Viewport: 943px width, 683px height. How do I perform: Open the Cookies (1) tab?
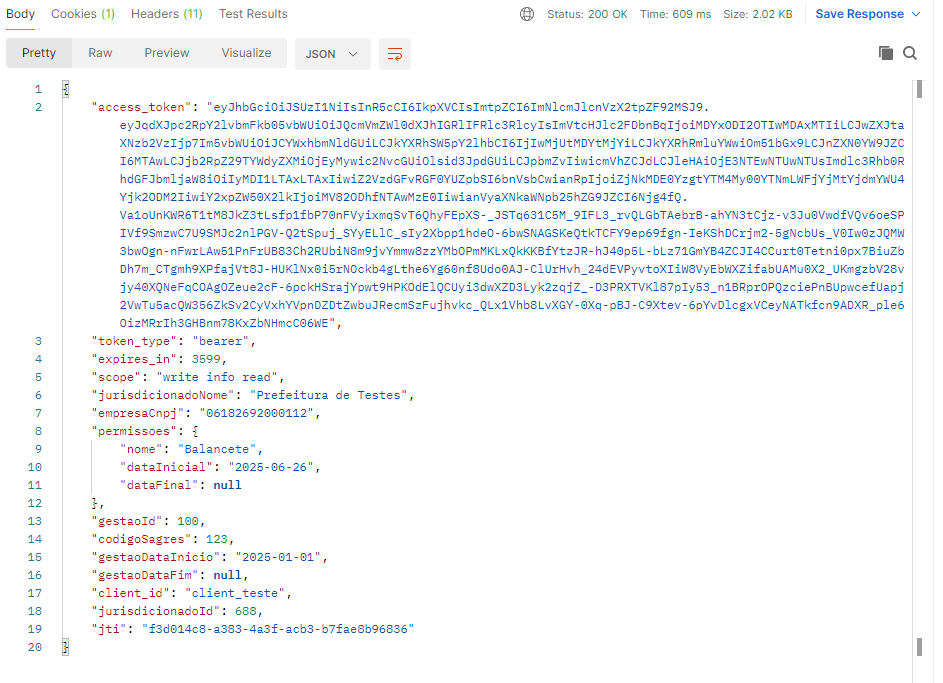tap(83, 14)
